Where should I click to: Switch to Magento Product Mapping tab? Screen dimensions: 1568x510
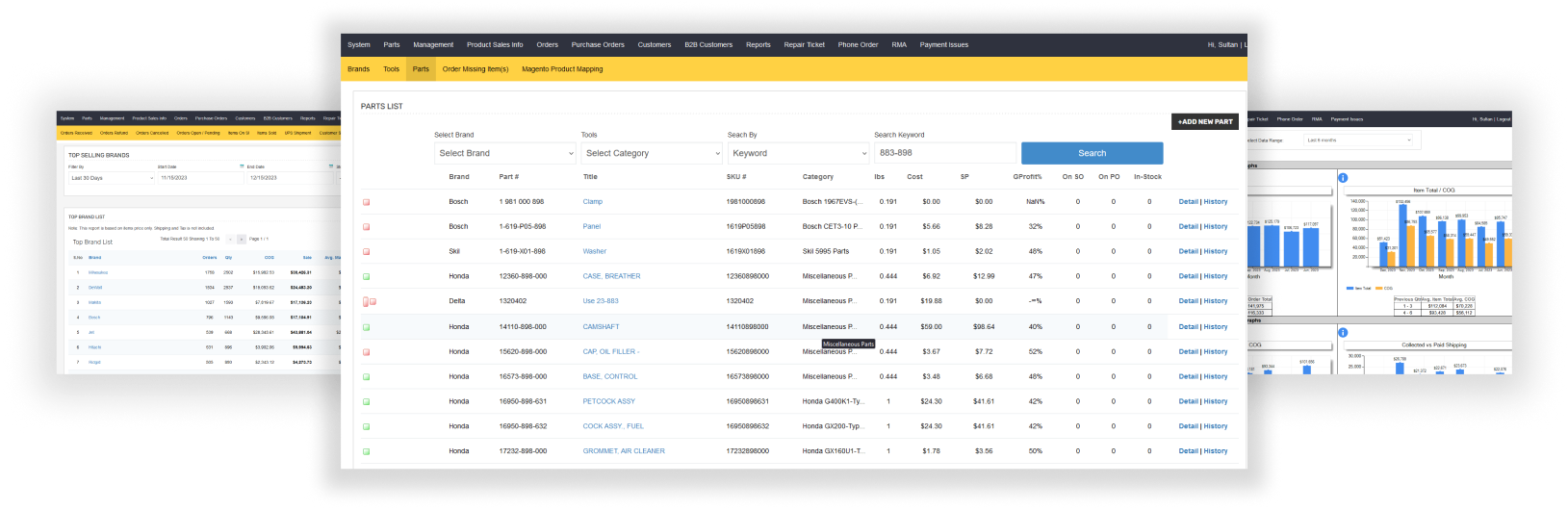click(562, 69)
